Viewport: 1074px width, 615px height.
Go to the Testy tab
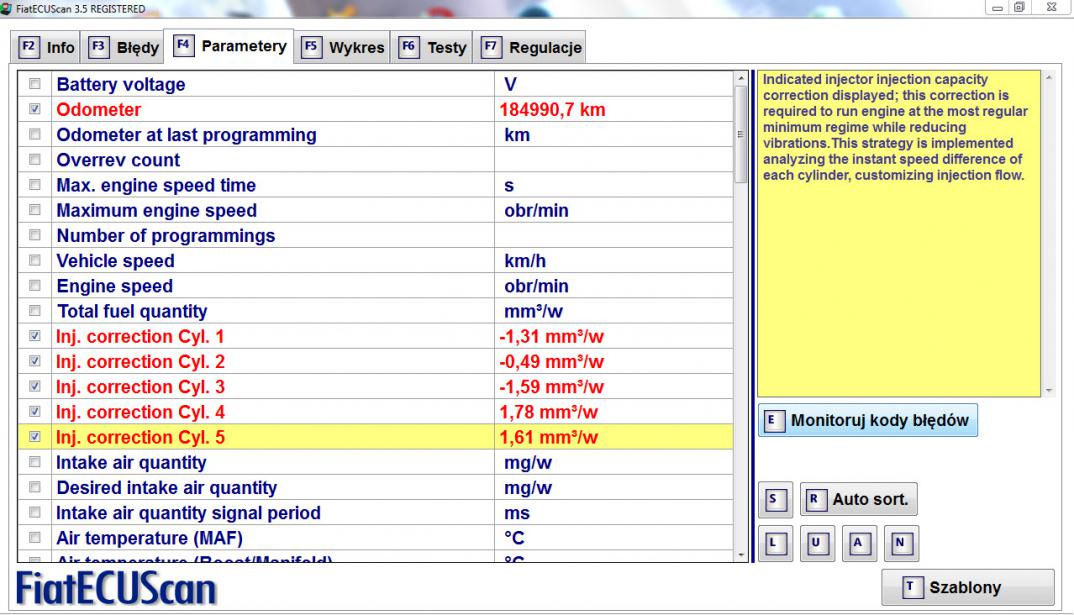[x=432, y=47]
